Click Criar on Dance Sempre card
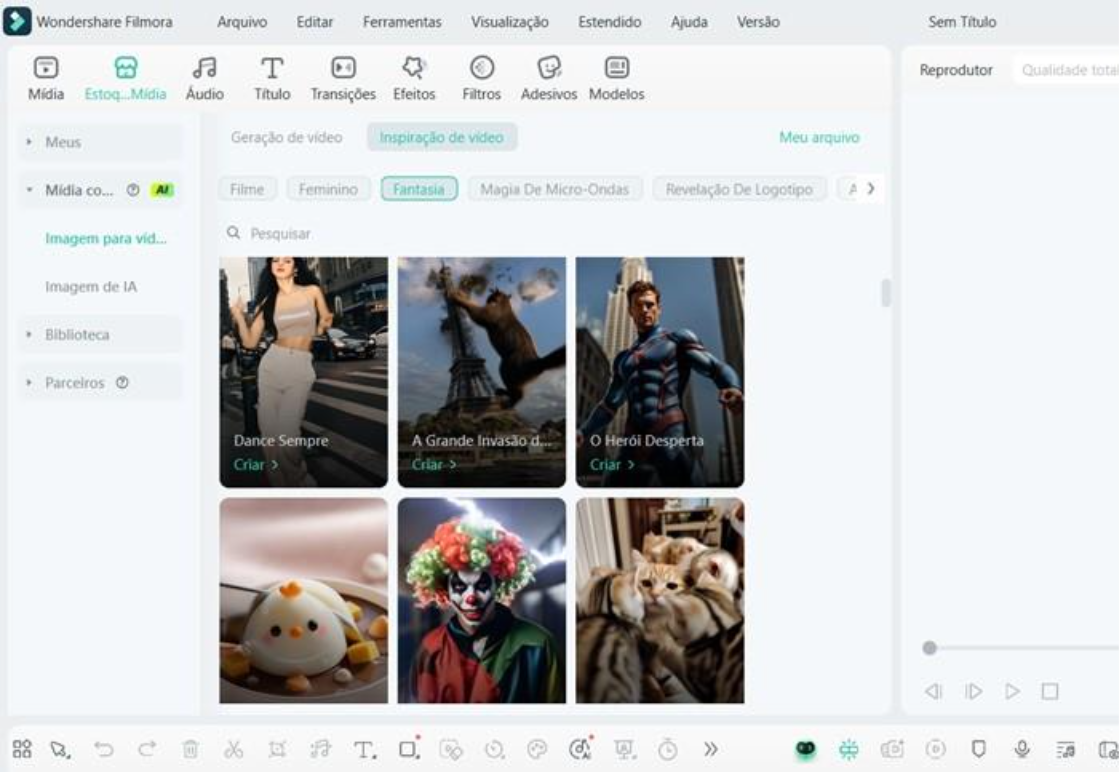1120x772 pixels. tap(255, 464)
